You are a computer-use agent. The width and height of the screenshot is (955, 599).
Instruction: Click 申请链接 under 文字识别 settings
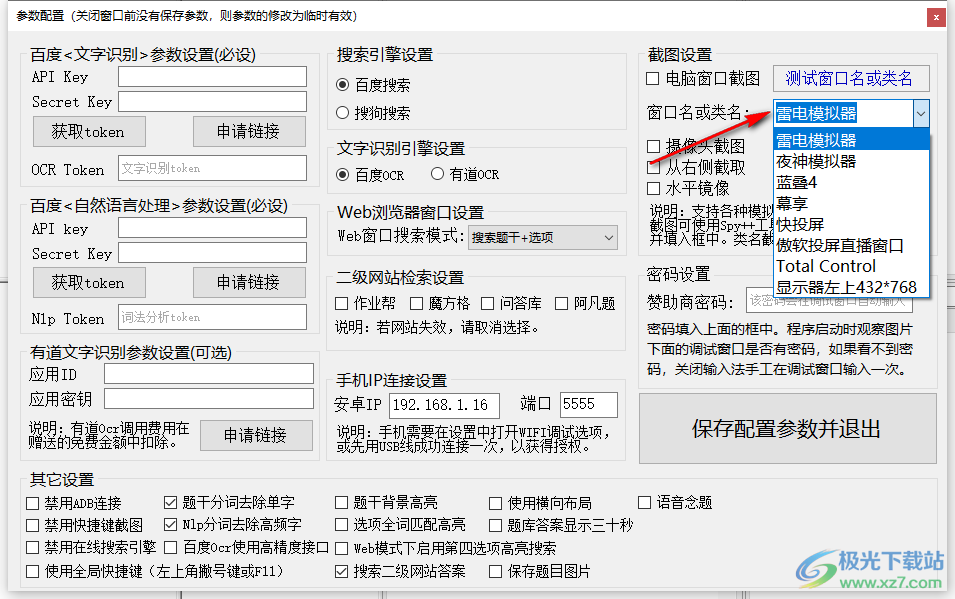(249, 132)
